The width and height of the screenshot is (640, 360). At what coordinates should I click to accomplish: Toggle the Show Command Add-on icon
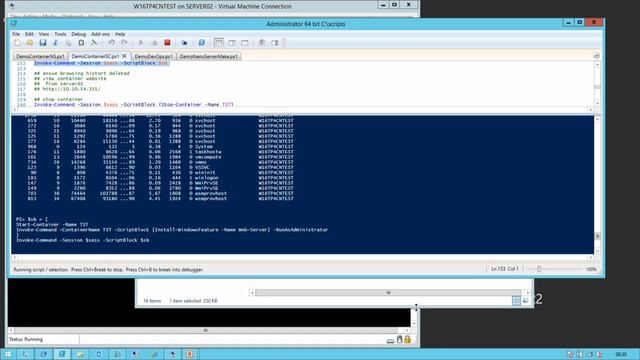coord(275,43)
